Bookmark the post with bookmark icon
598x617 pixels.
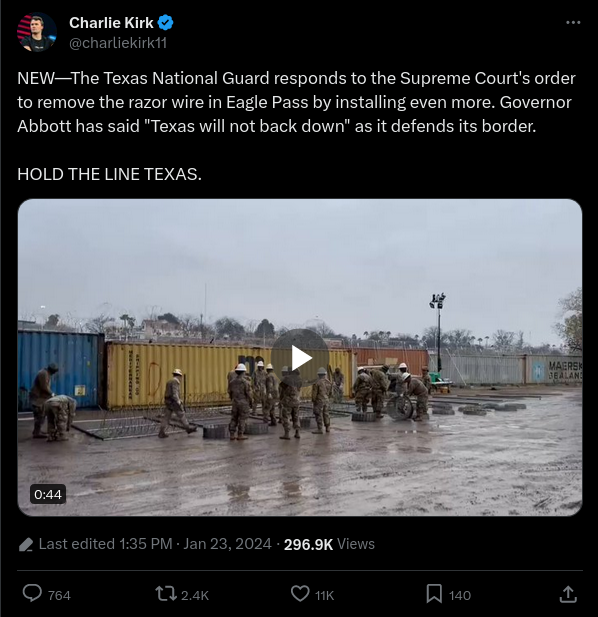pos(434,594)
